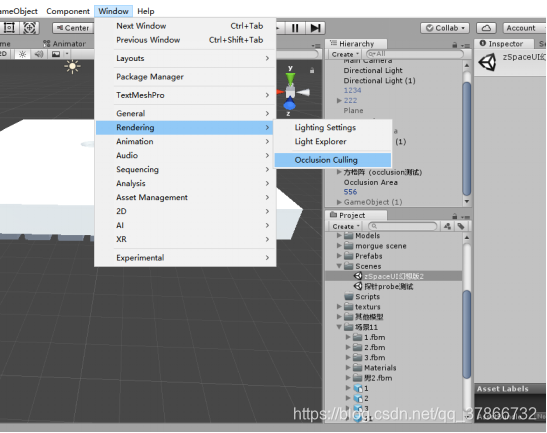Click the green Y axis gizmo cone
This screenshot has height=433, width=547.
coord(290,79)
